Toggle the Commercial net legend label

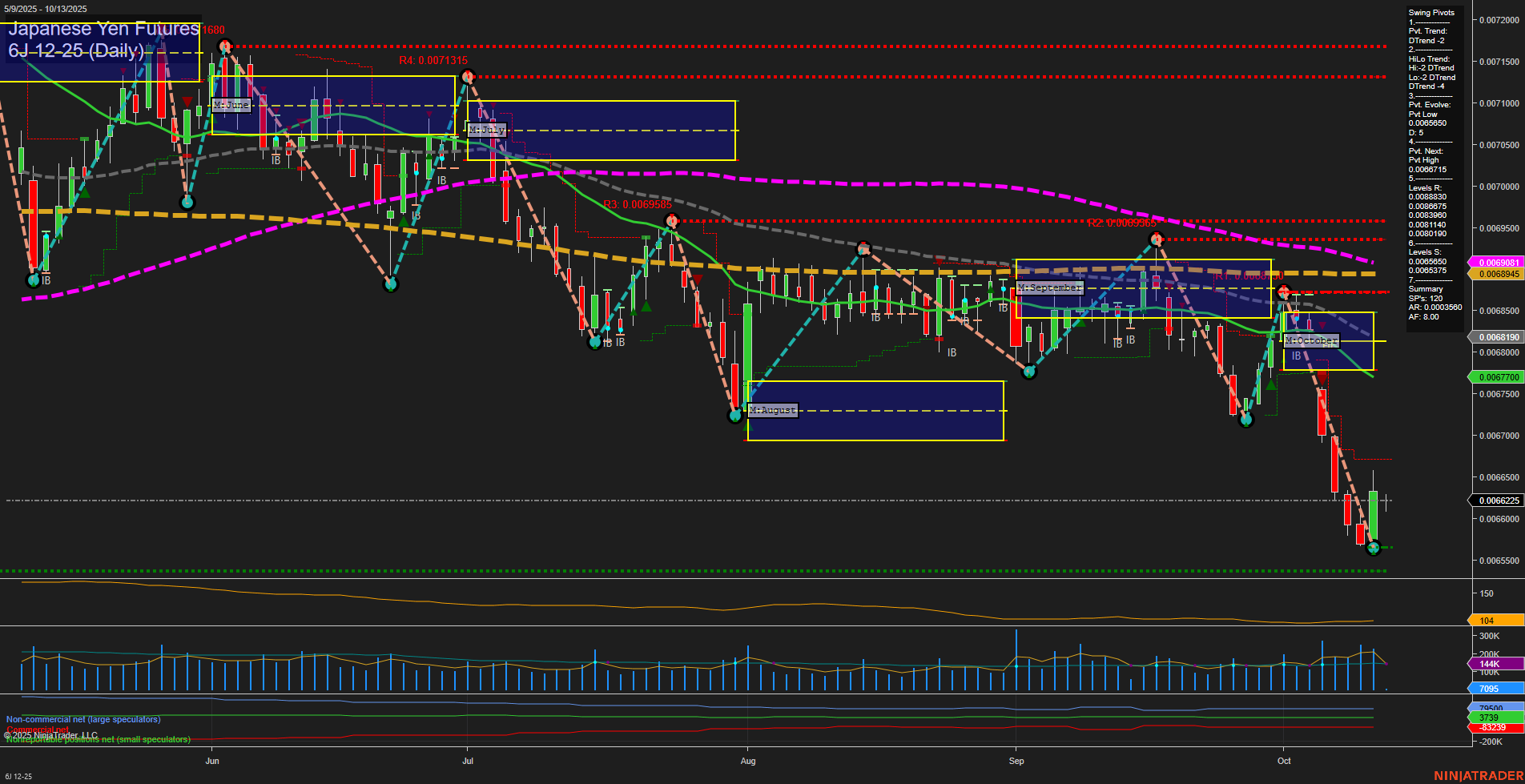(x=38, y=730)
